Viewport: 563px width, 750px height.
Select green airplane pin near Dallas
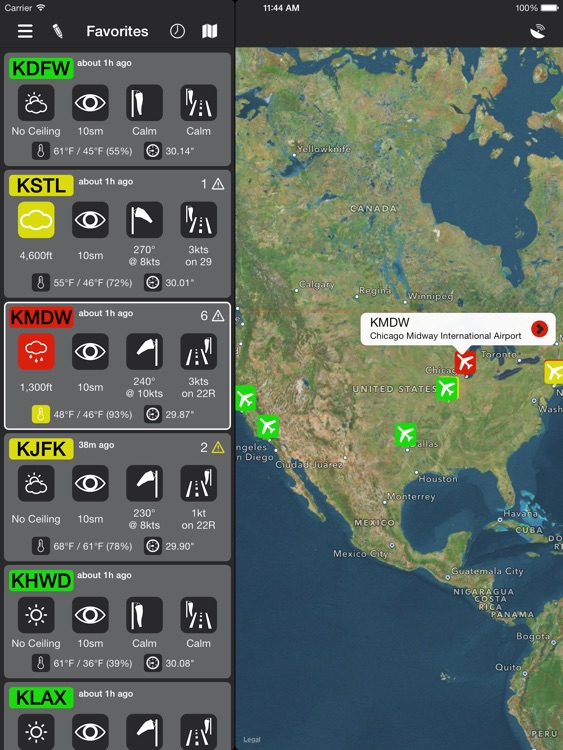click(405, 434)
